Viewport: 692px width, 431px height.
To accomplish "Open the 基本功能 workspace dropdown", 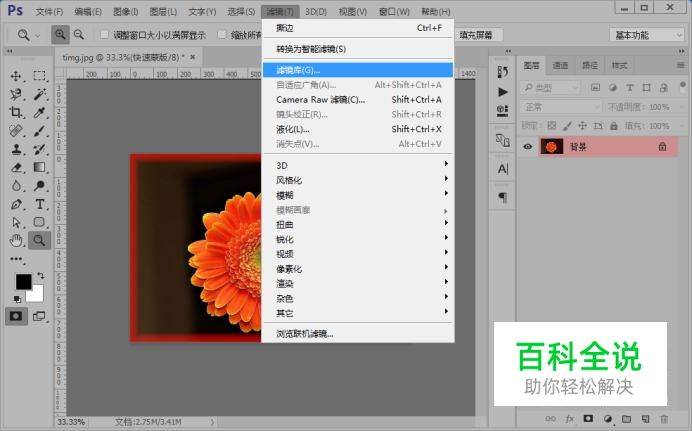I will point(647,35).
